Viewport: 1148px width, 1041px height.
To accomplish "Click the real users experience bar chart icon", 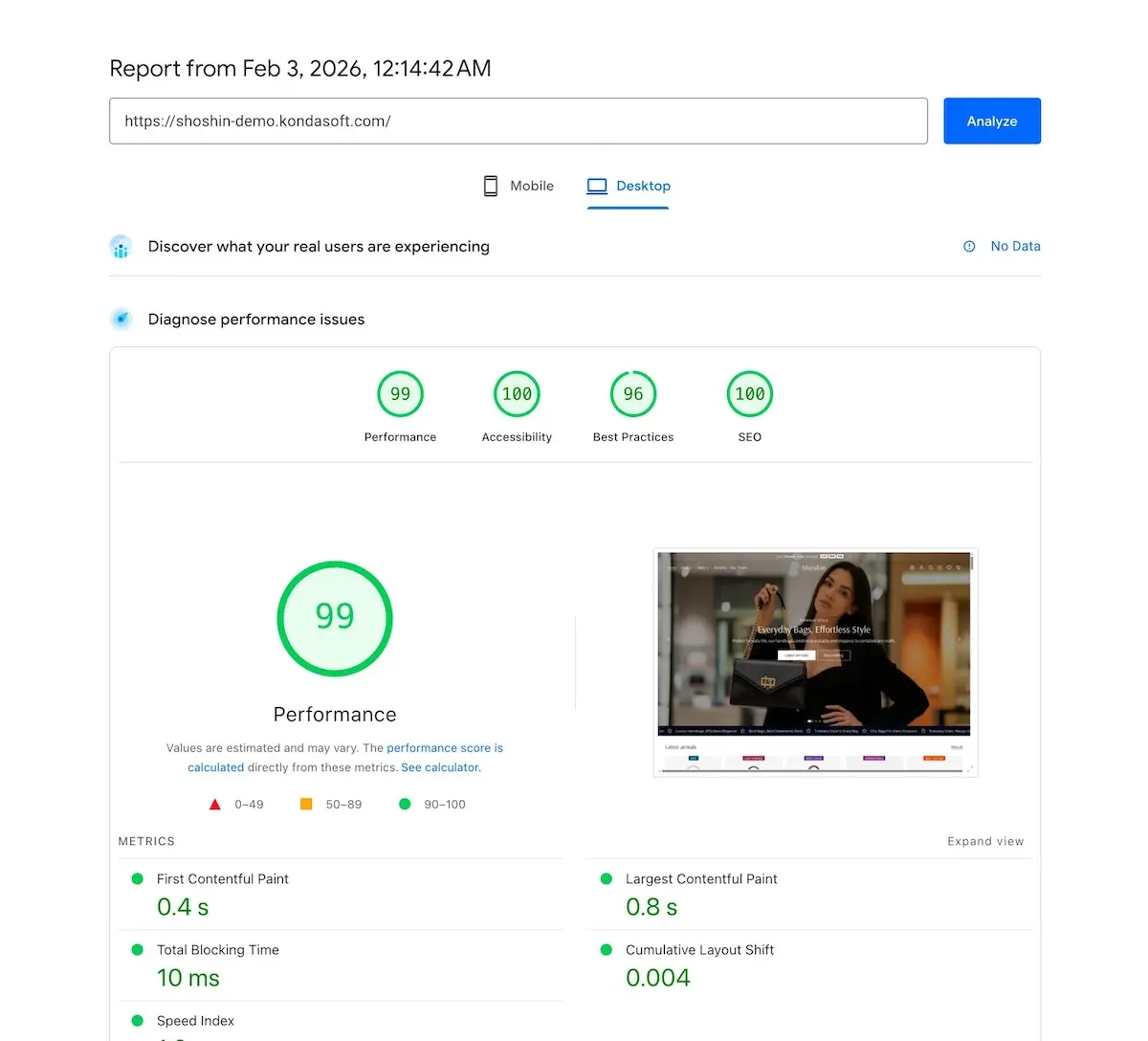I will (x=121, y=246).
